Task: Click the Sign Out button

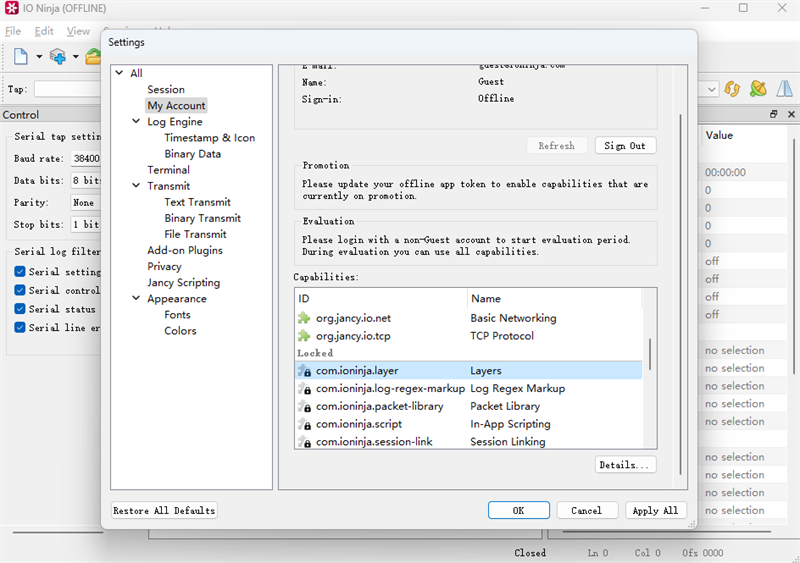Action: (625, 145)
